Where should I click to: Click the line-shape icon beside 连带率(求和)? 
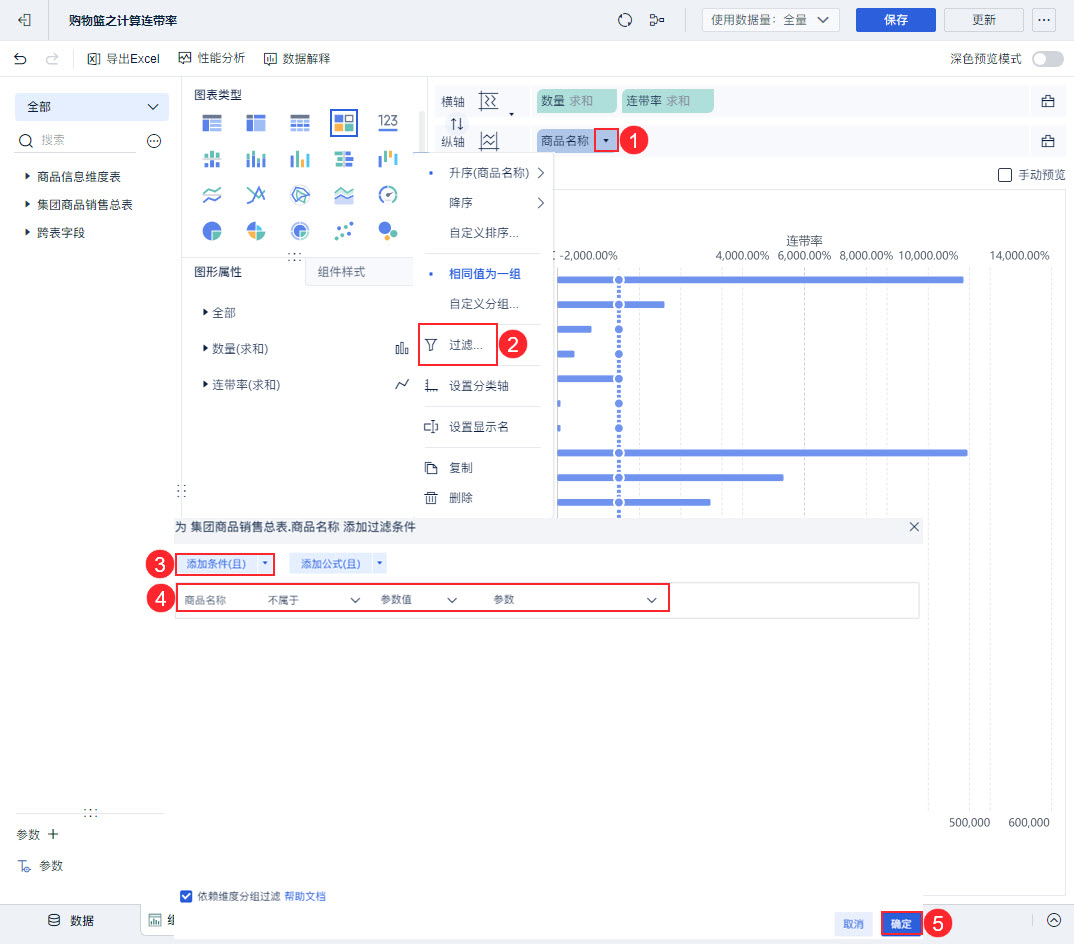pyautogui.click(x=402, y=384)
